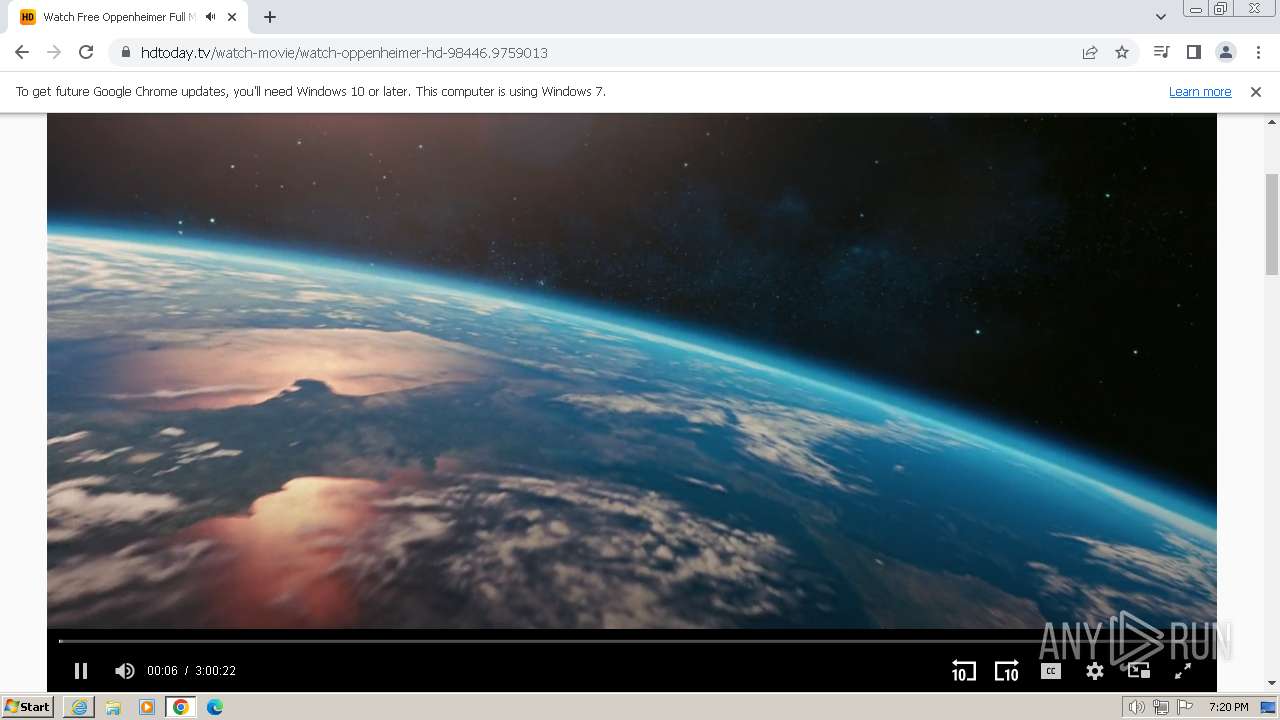Pause the Oppenheimer video playback

click(x=81, y=671)
